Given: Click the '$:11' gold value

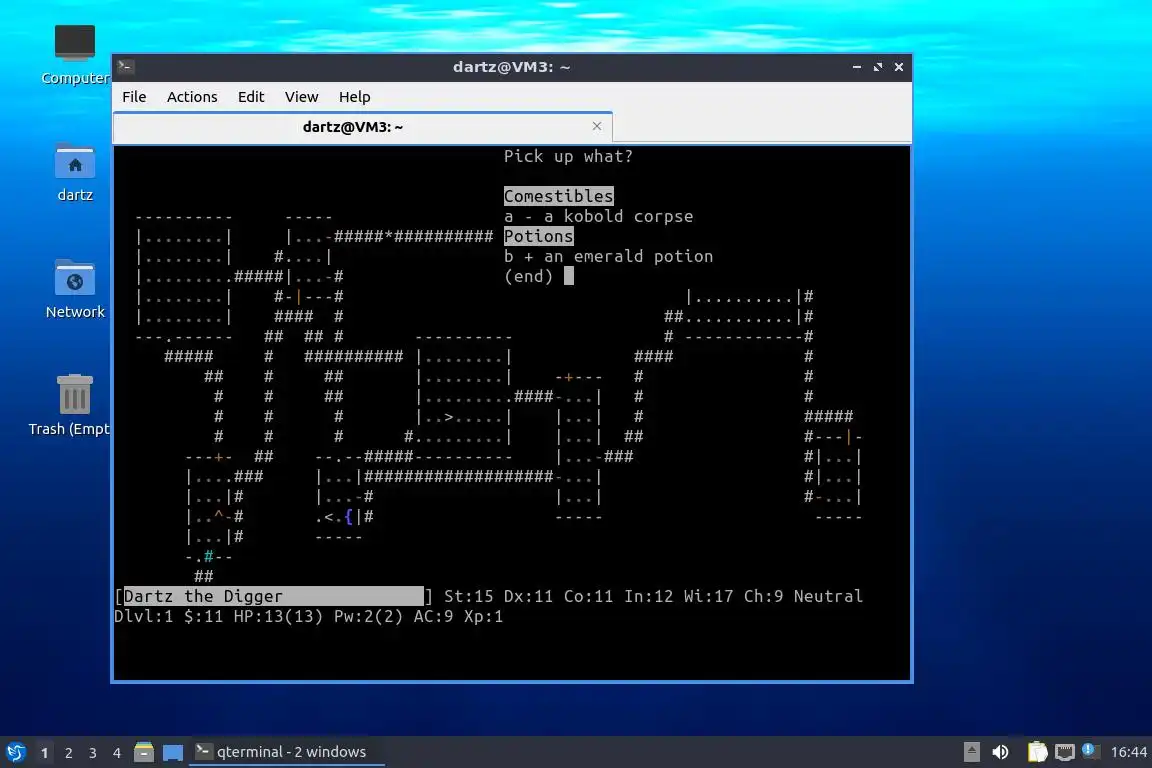Looking at the screenshot, I should [x=204, y=617].
